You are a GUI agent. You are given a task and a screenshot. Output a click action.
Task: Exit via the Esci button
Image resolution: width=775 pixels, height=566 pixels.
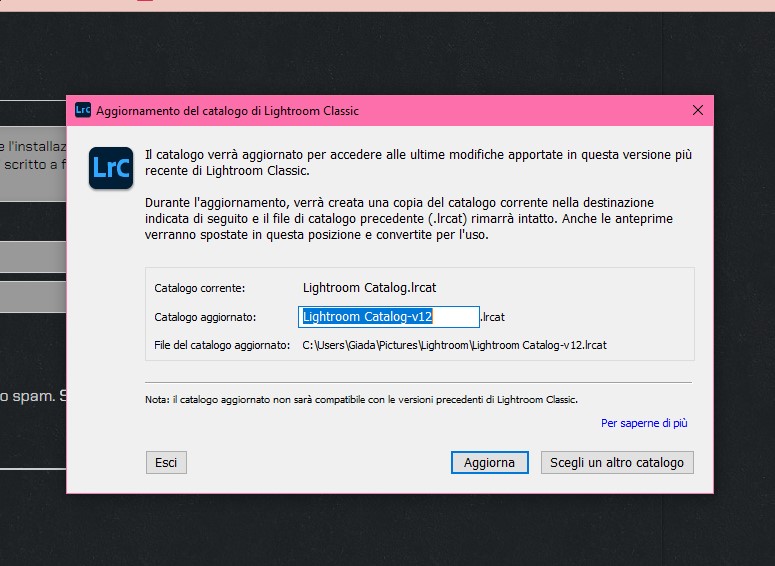tap(166, 463)
